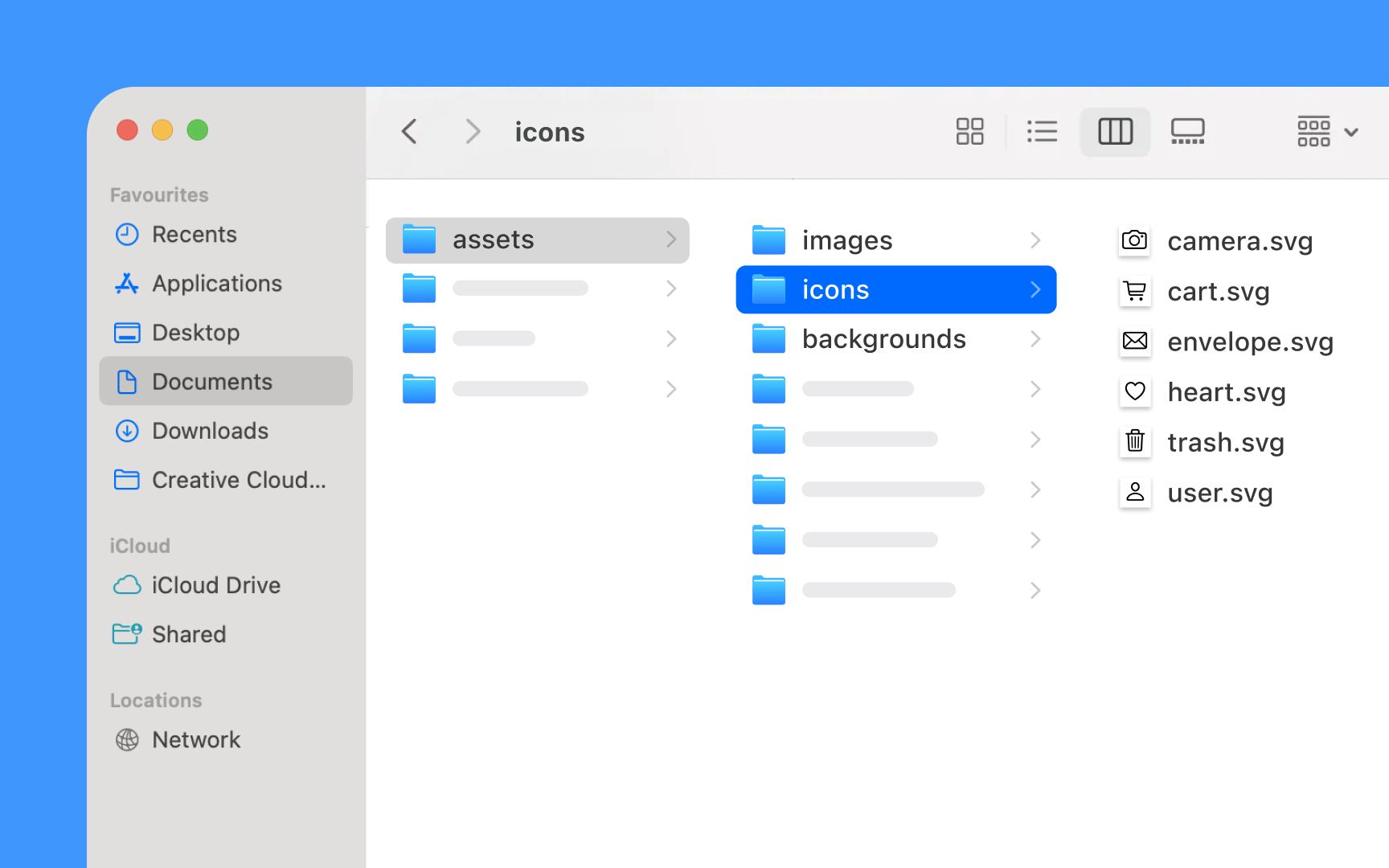Toggle column view mode
Screen dimensions: 1389x868
[x=1115, y=131]
